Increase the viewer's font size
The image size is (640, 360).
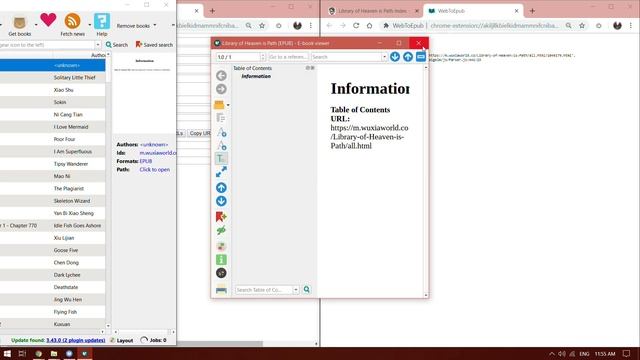point(221,132)
